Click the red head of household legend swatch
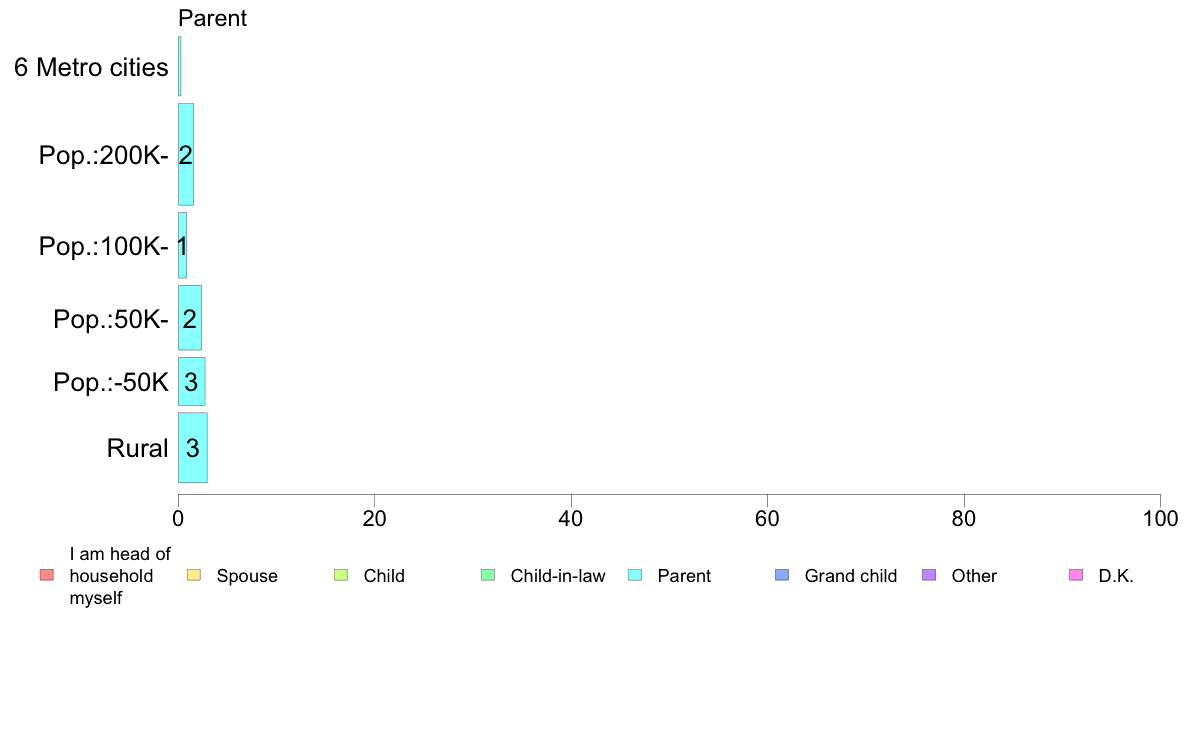This screenshot has width=1188, height=736. point(47,575)
